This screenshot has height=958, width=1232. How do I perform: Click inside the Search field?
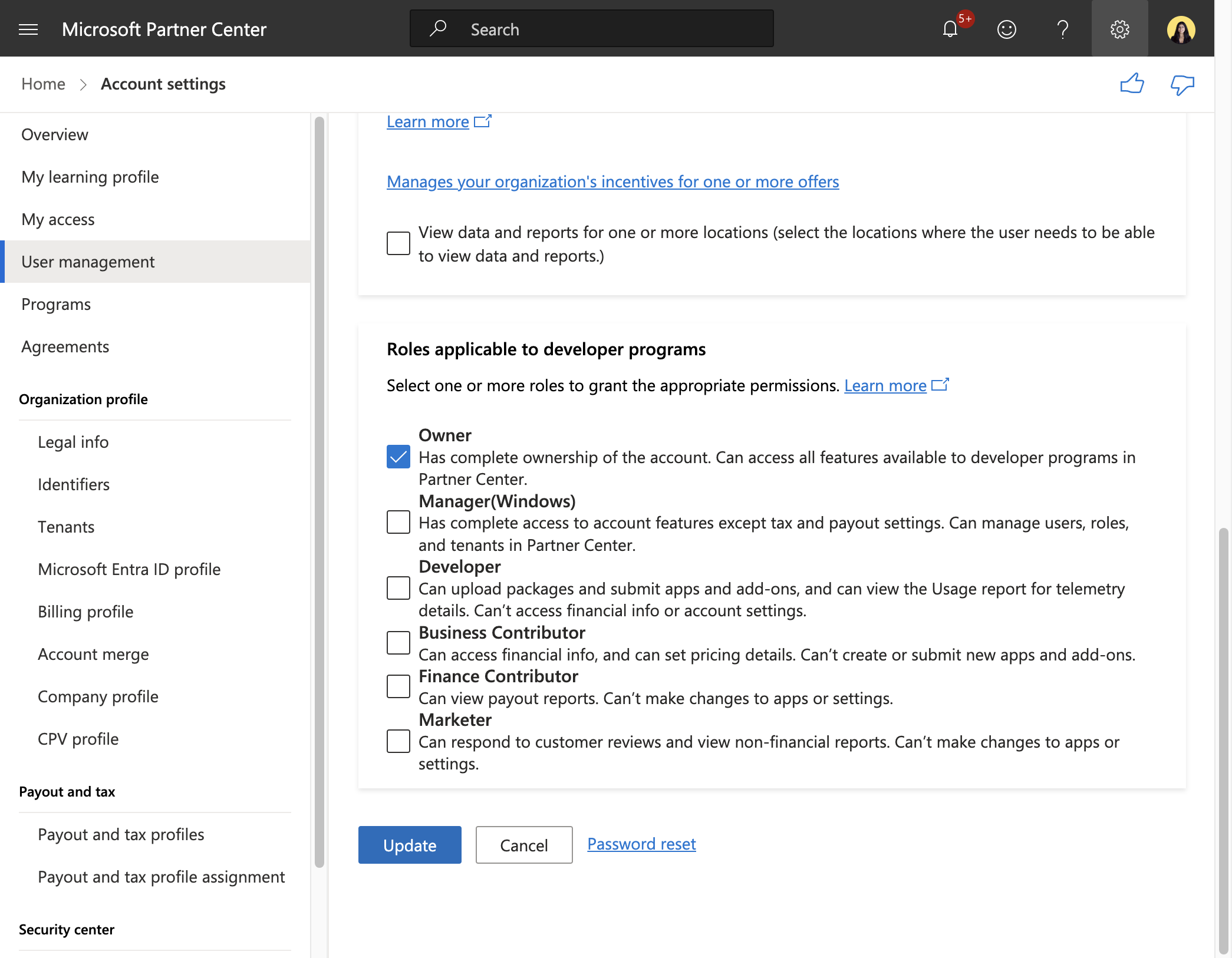[591, 28]
